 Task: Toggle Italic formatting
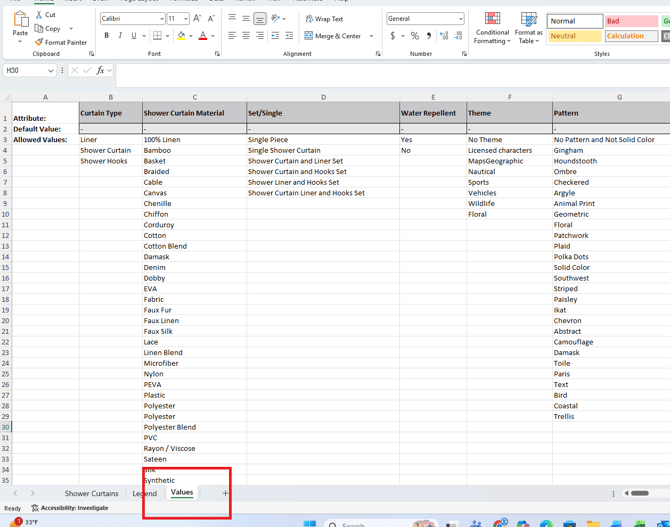(x=120, y=36)
